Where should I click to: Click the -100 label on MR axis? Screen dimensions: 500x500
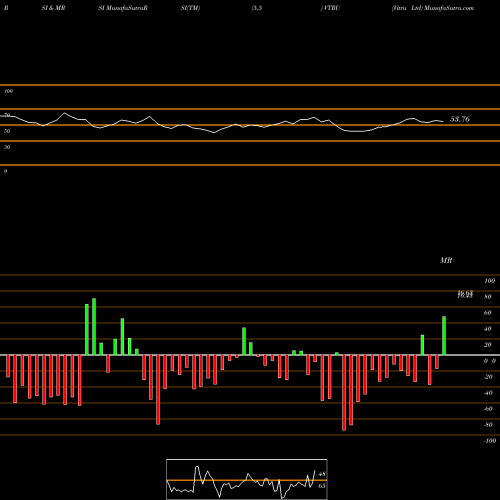coord(490,441)
